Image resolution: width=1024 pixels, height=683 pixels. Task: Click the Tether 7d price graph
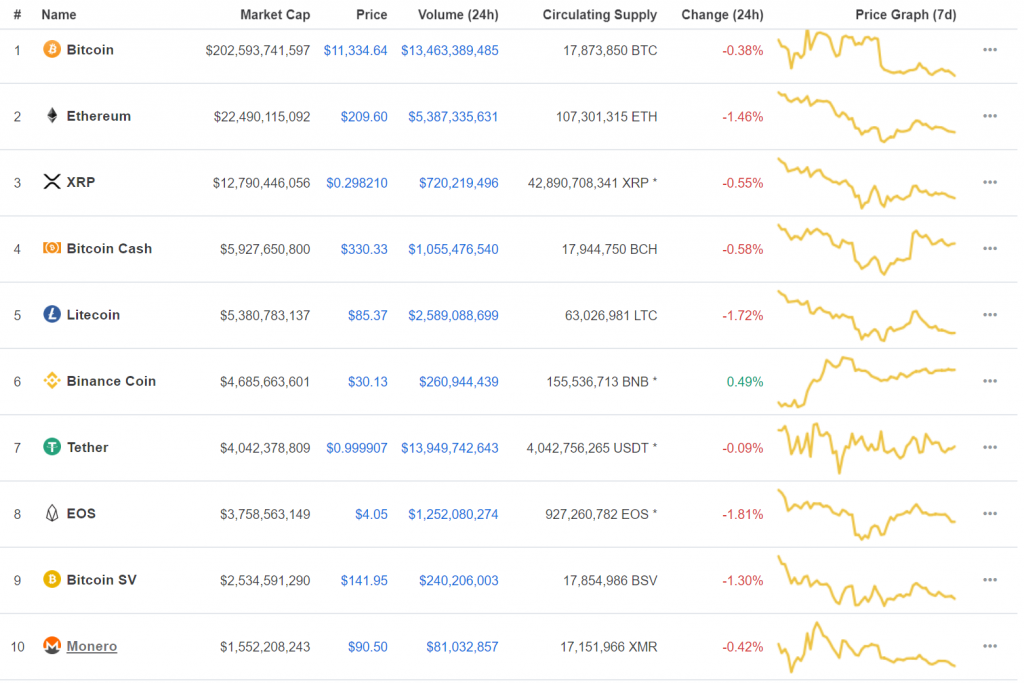(x=866, y=447)
